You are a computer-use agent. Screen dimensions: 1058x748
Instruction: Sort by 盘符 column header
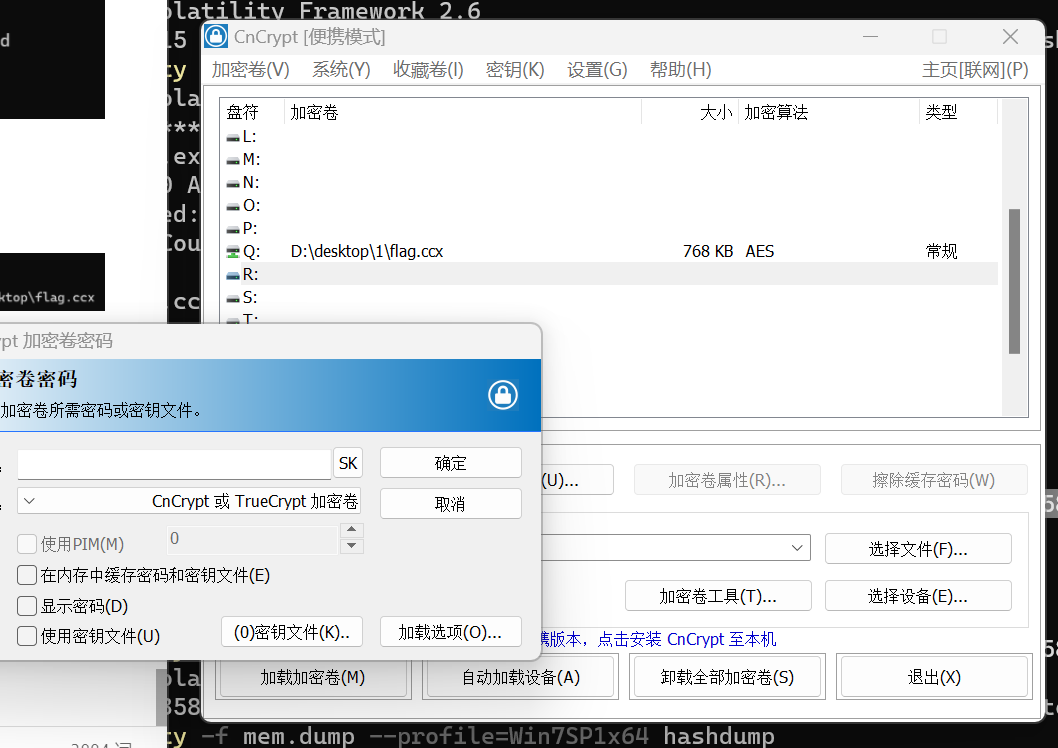(x=253, y=112)
